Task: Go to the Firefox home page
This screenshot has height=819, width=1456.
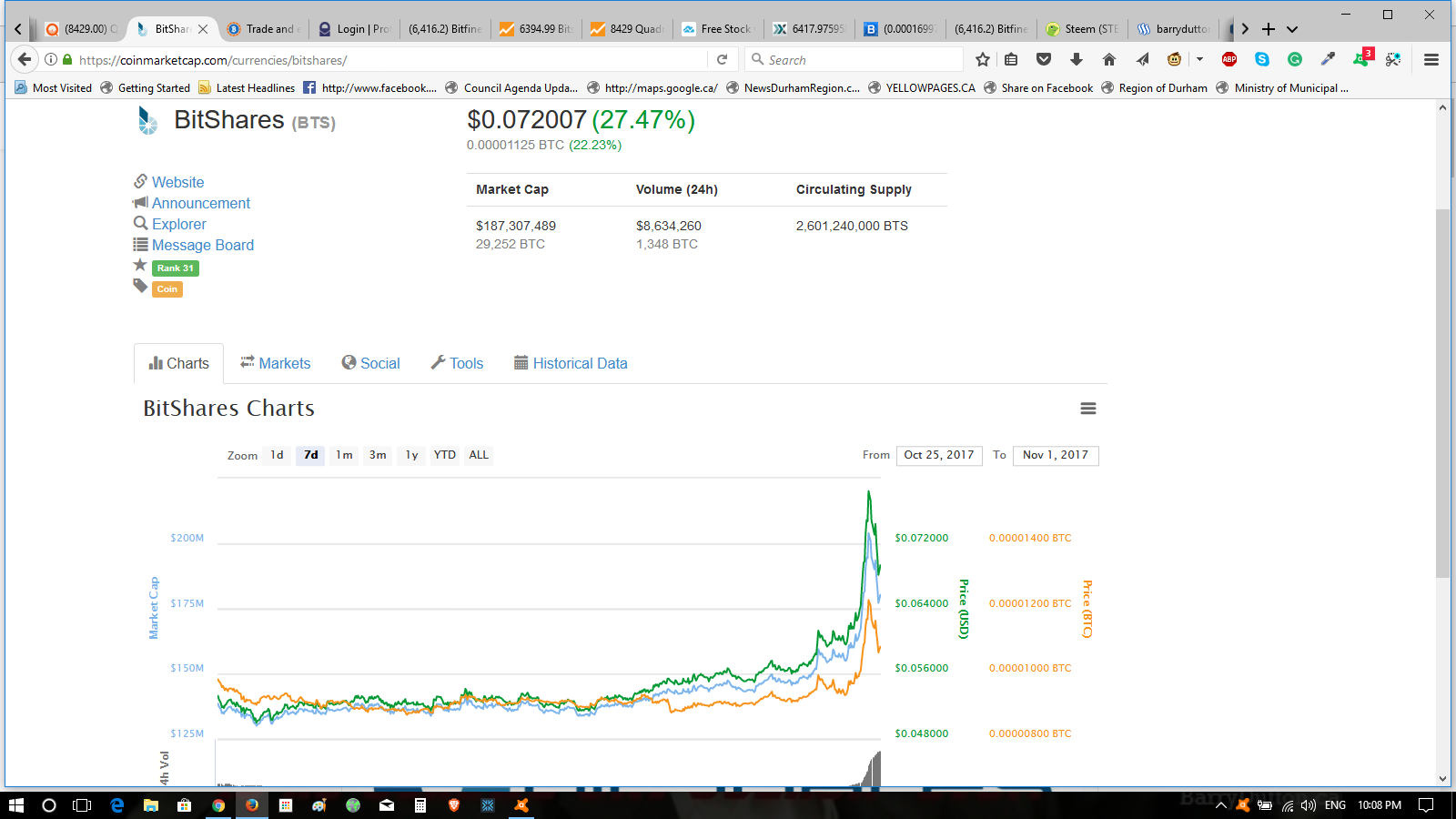Action: click(x=1108, y=60)
